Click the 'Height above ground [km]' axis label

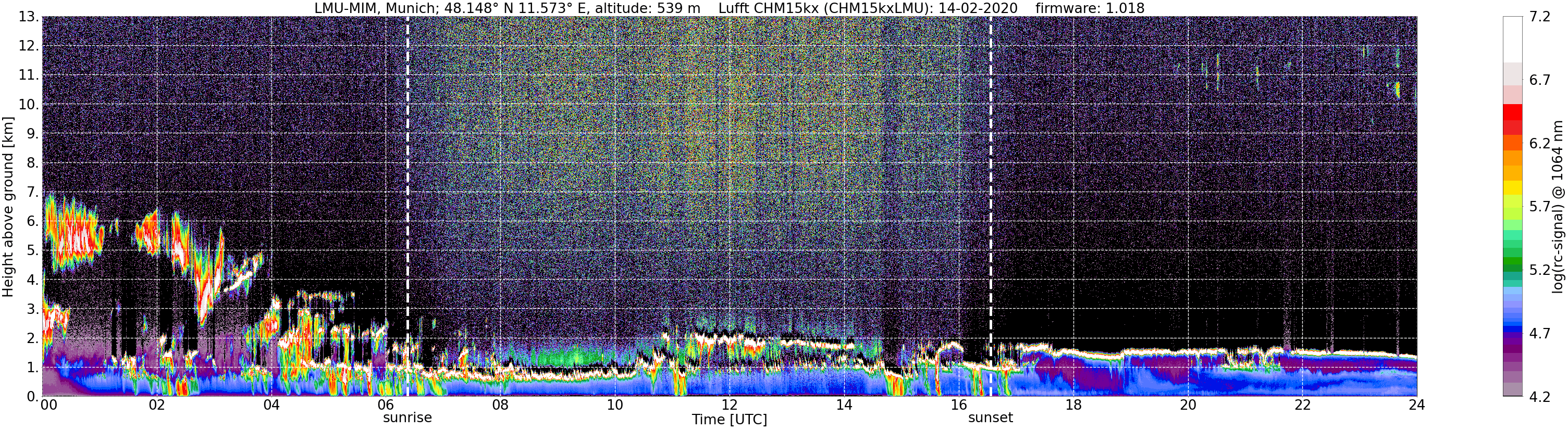[8, 207]
